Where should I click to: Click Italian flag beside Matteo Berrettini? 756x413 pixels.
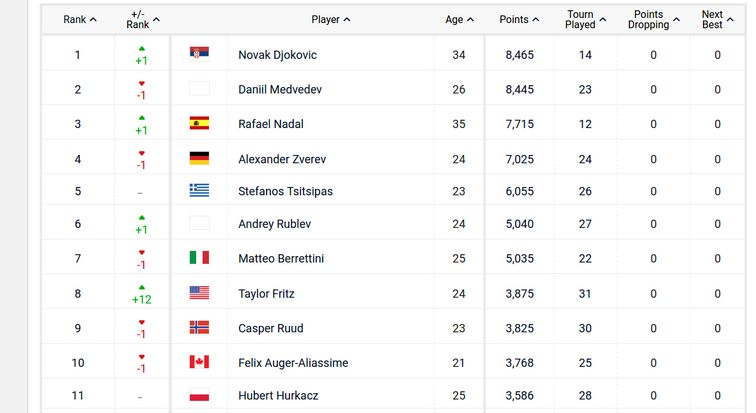click(x=199, y=258)
